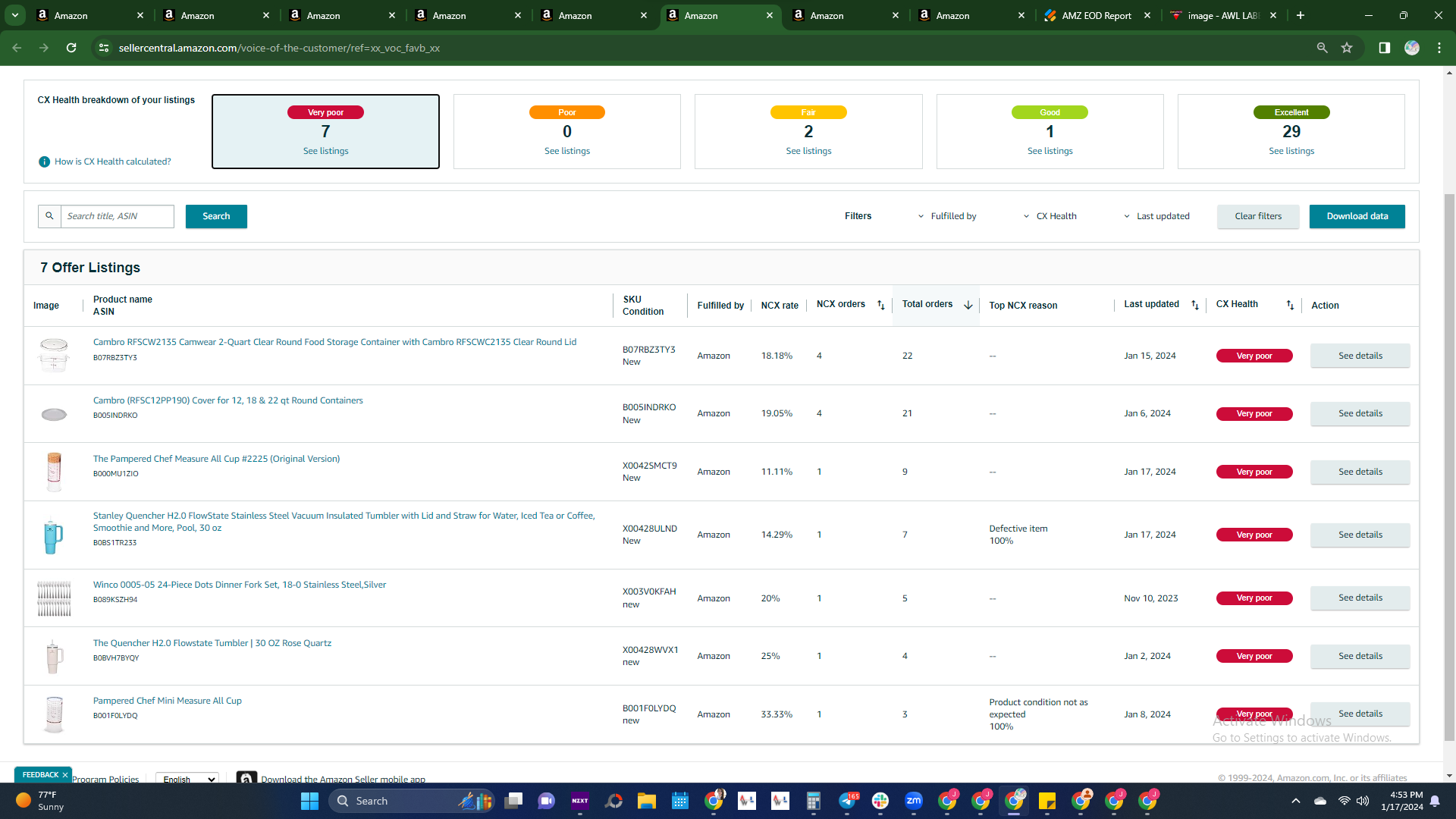The image size is (1456, 819).
Task: Click the Winco fork set thumbnail
Action: [54, 598]
